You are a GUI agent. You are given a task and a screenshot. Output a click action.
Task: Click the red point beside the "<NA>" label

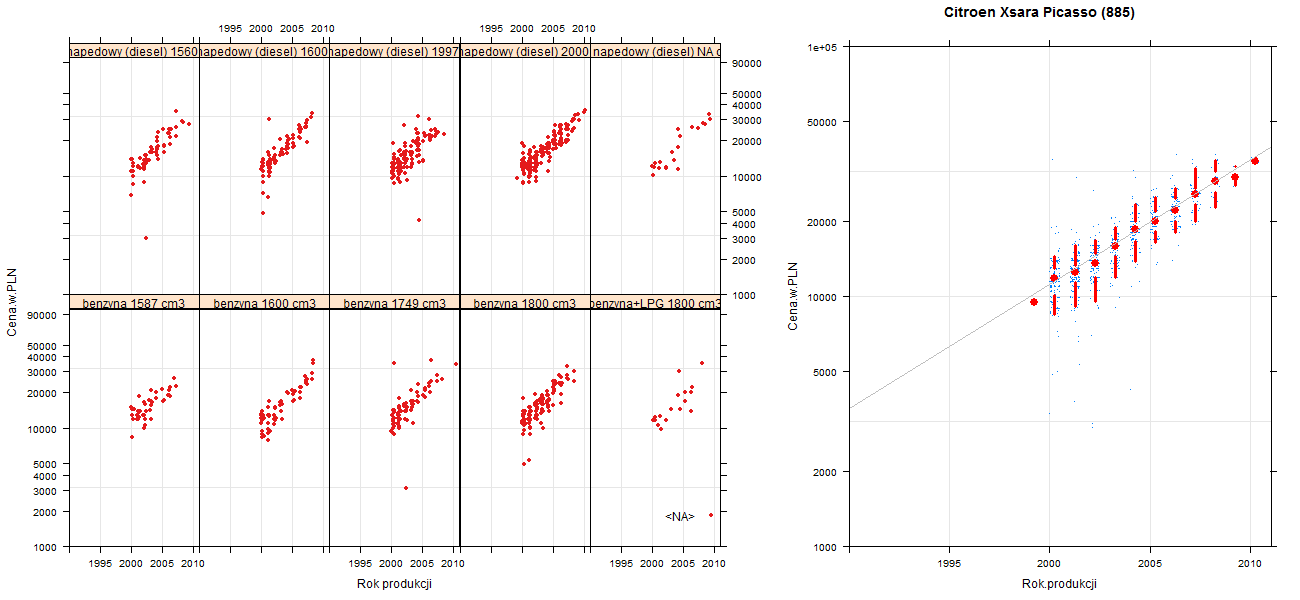click(711, 515)
